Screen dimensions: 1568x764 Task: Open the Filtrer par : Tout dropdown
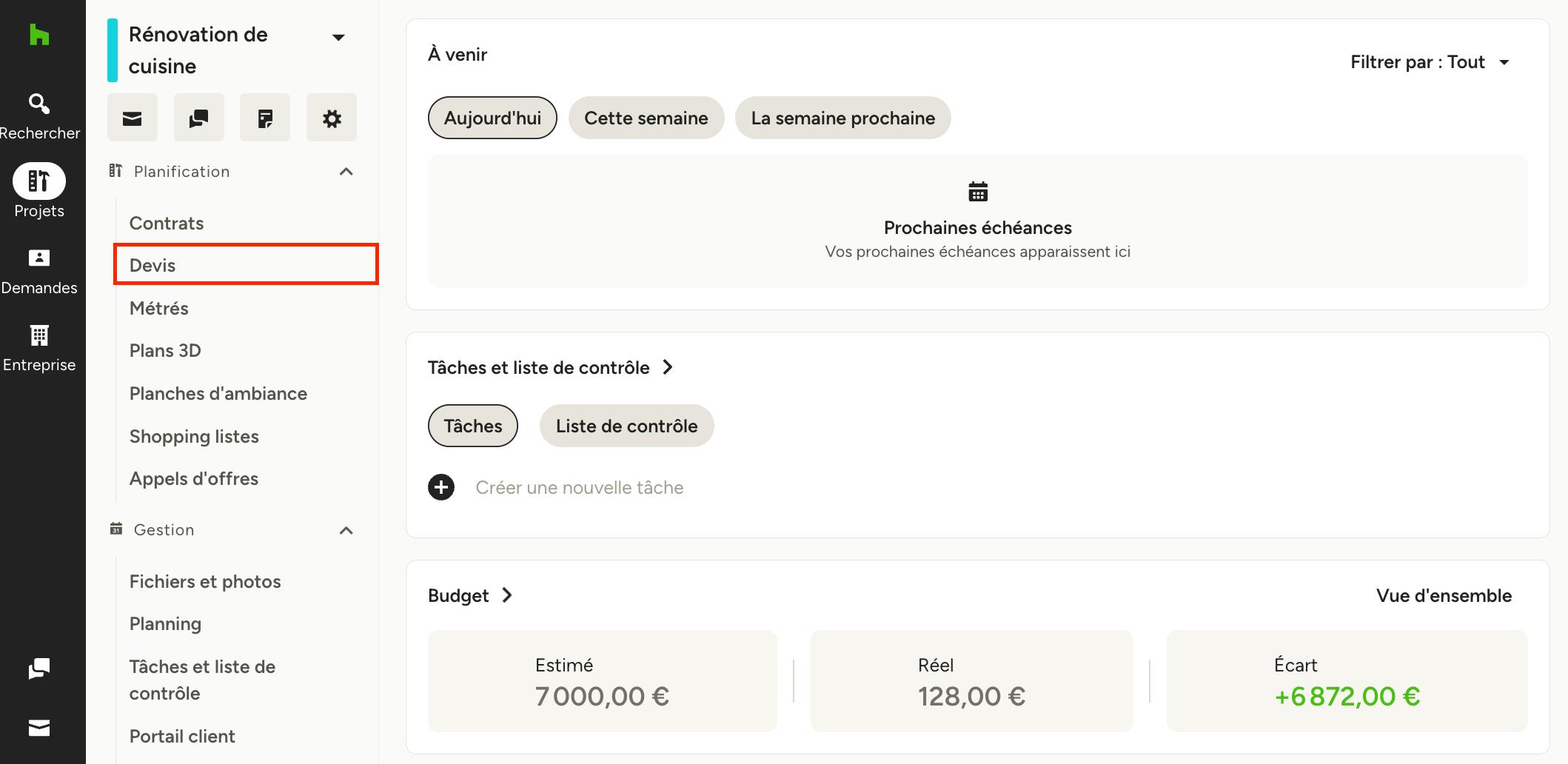[1430, 62]
